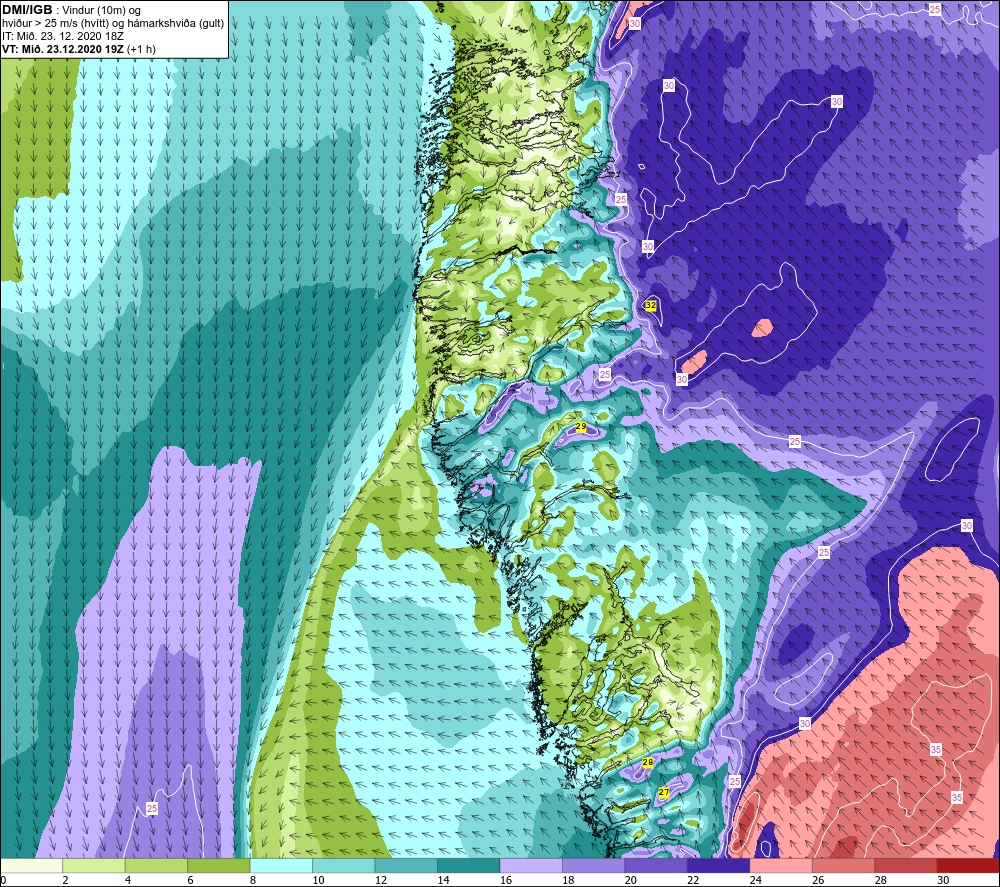
Task: Pick the 10–12 m/s turquoise scale swatch
Action: pyautogui.click(x=344, y=865)
